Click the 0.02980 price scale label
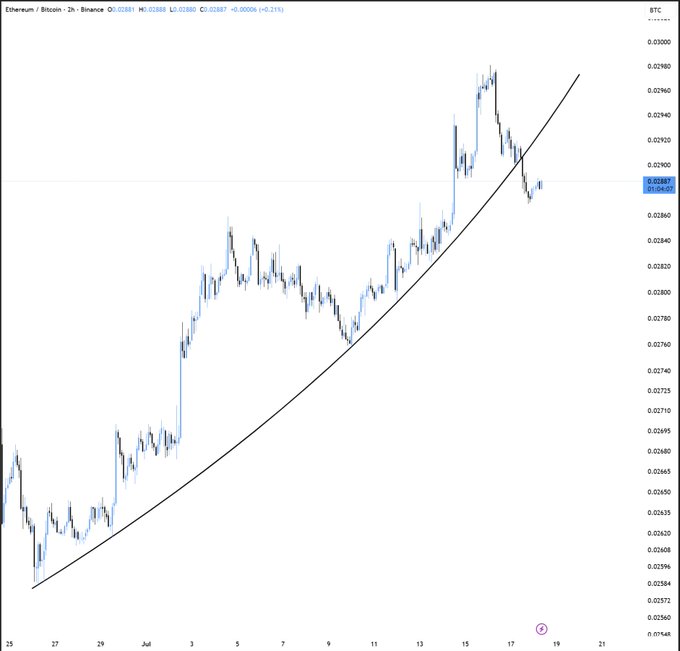 659,66
